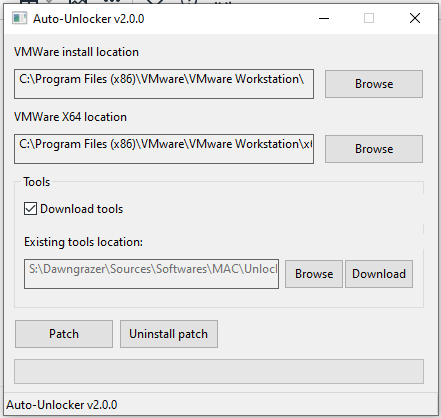The height and width of the screenshot is (418, 441).
Task: Browse for the VMWare X64 location
Action: (374, 149)
